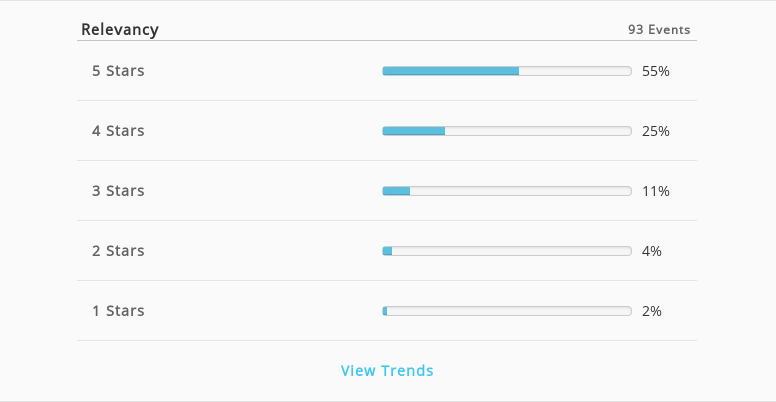Click the 93 Events count

pos(659,30)
